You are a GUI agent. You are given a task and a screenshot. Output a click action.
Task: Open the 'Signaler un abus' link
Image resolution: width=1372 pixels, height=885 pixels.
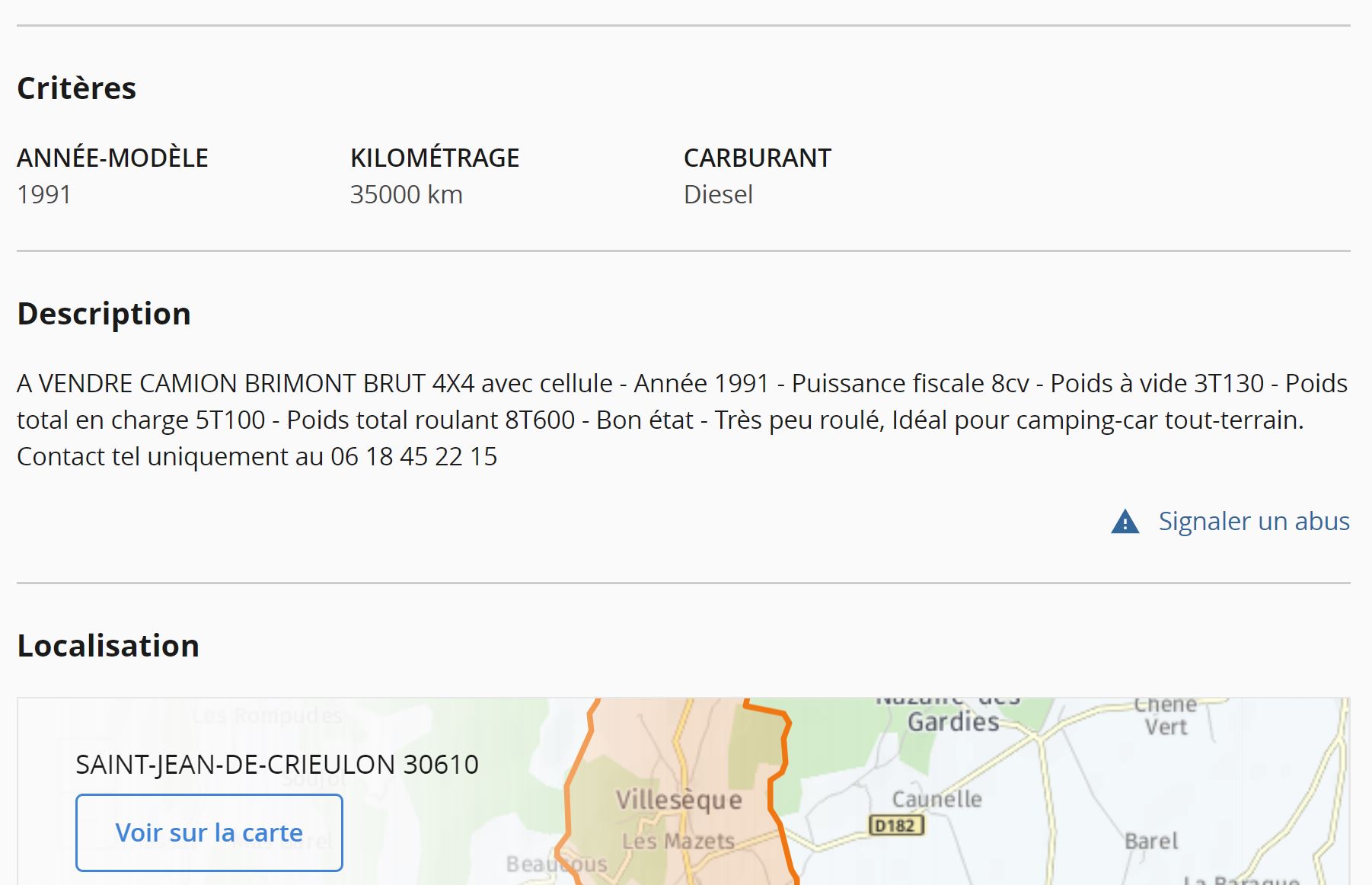[1253, 522]
